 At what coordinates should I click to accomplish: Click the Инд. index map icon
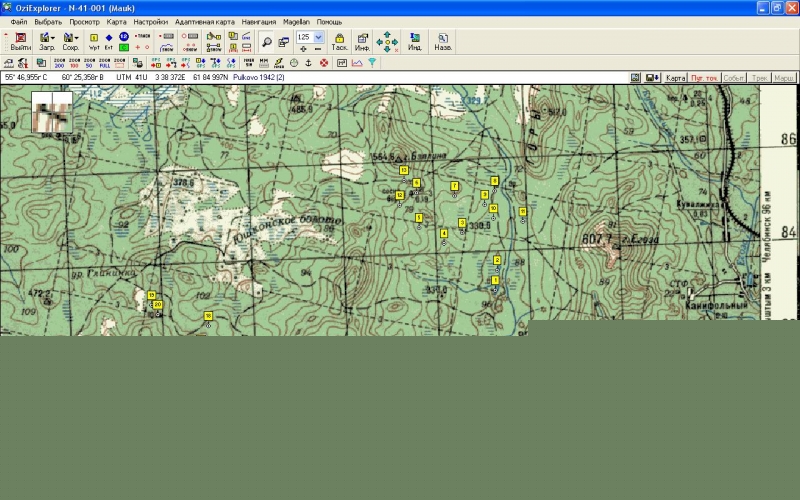pos(414,41)
